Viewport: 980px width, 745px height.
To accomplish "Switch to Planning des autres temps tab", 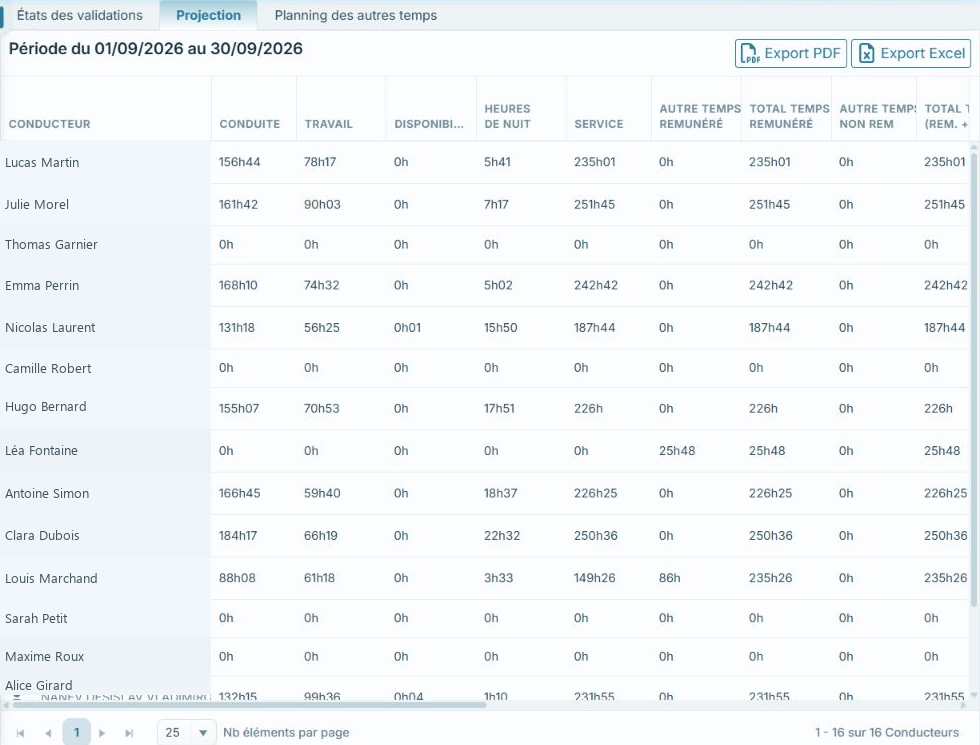I will pos(356,15).
